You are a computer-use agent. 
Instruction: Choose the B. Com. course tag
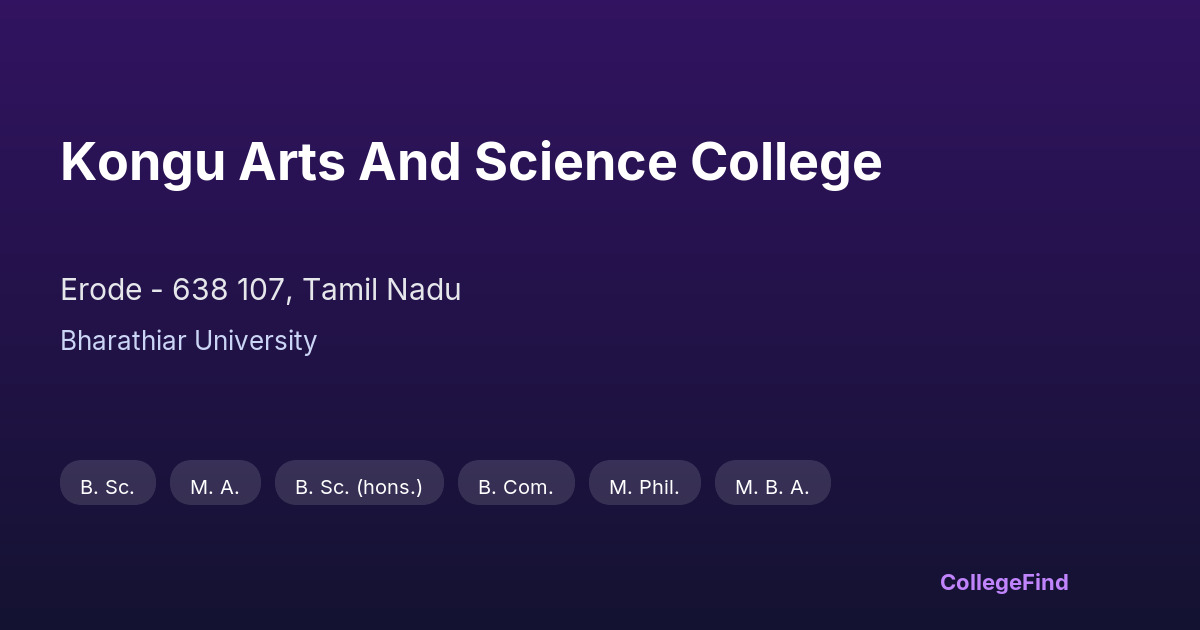pos(516,487)
